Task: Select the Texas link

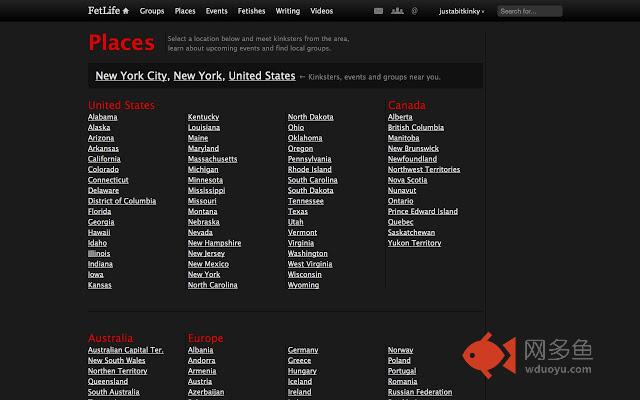Action: pos(298,211)
